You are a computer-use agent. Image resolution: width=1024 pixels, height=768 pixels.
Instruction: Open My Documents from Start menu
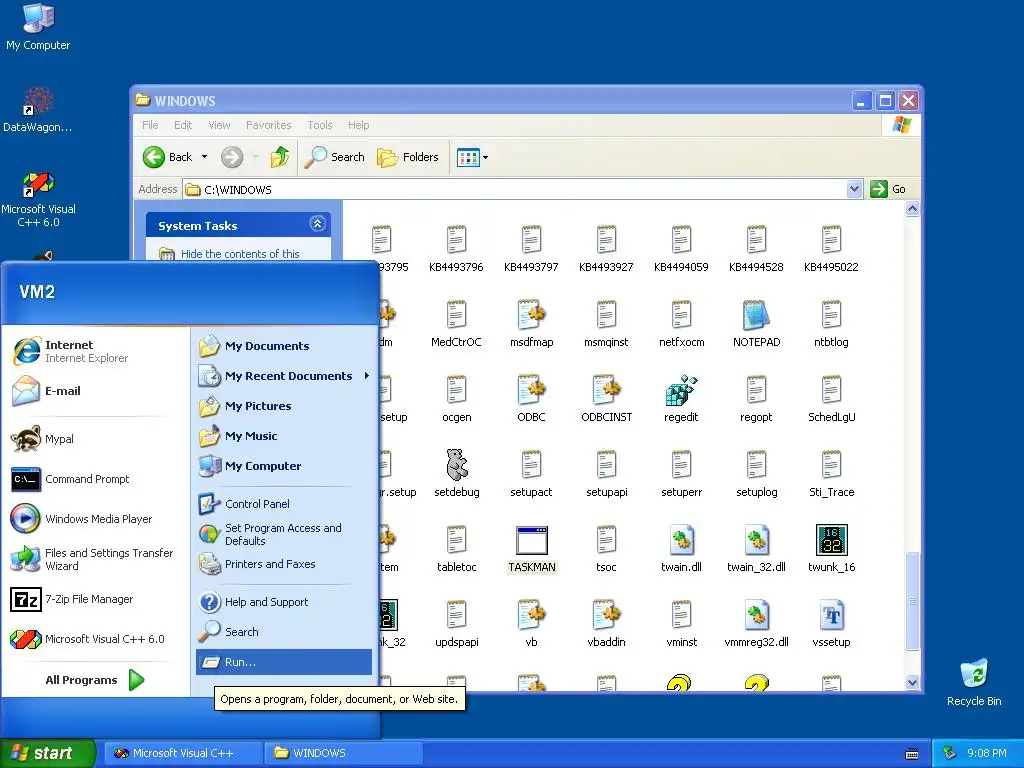(x=254, y=346)
